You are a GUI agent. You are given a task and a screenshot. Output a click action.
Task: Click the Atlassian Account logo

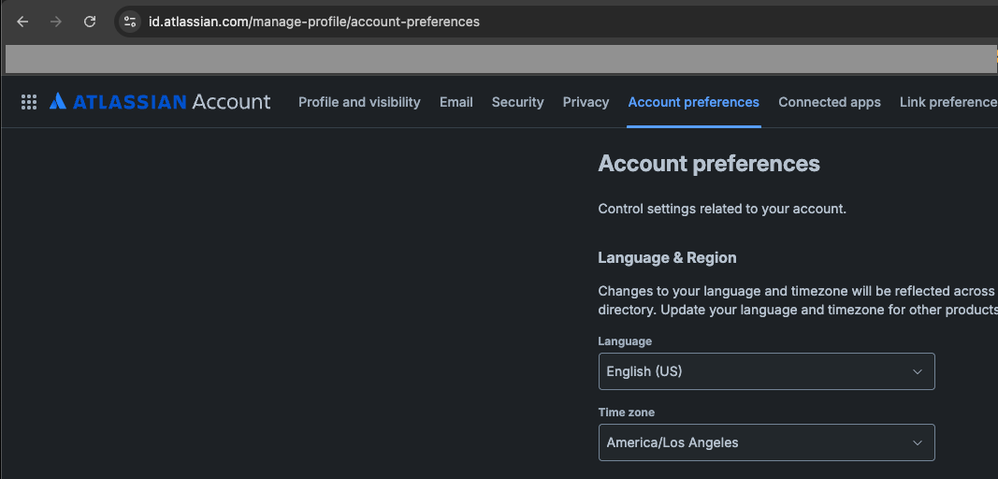click(x=160, y=102)
